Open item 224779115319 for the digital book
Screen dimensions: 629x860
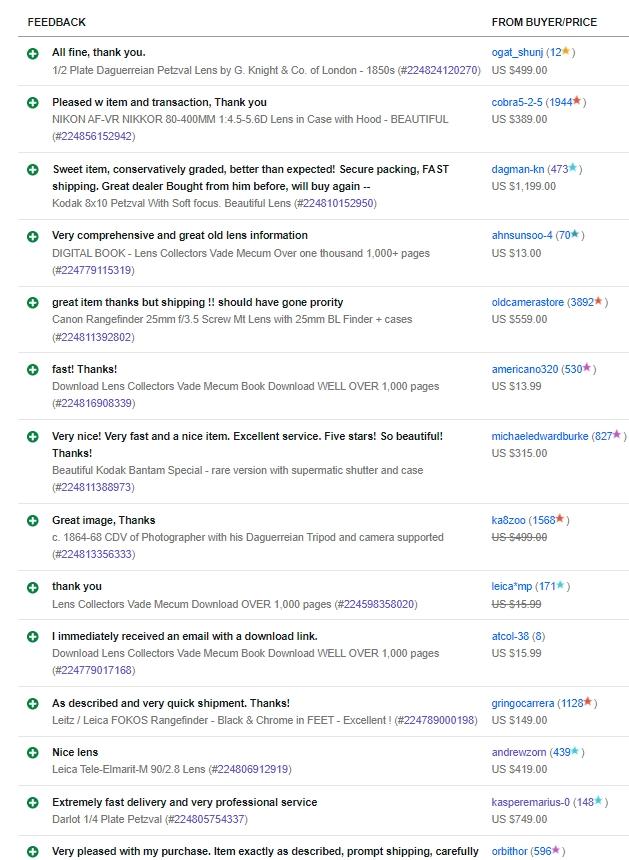[94, 270]
